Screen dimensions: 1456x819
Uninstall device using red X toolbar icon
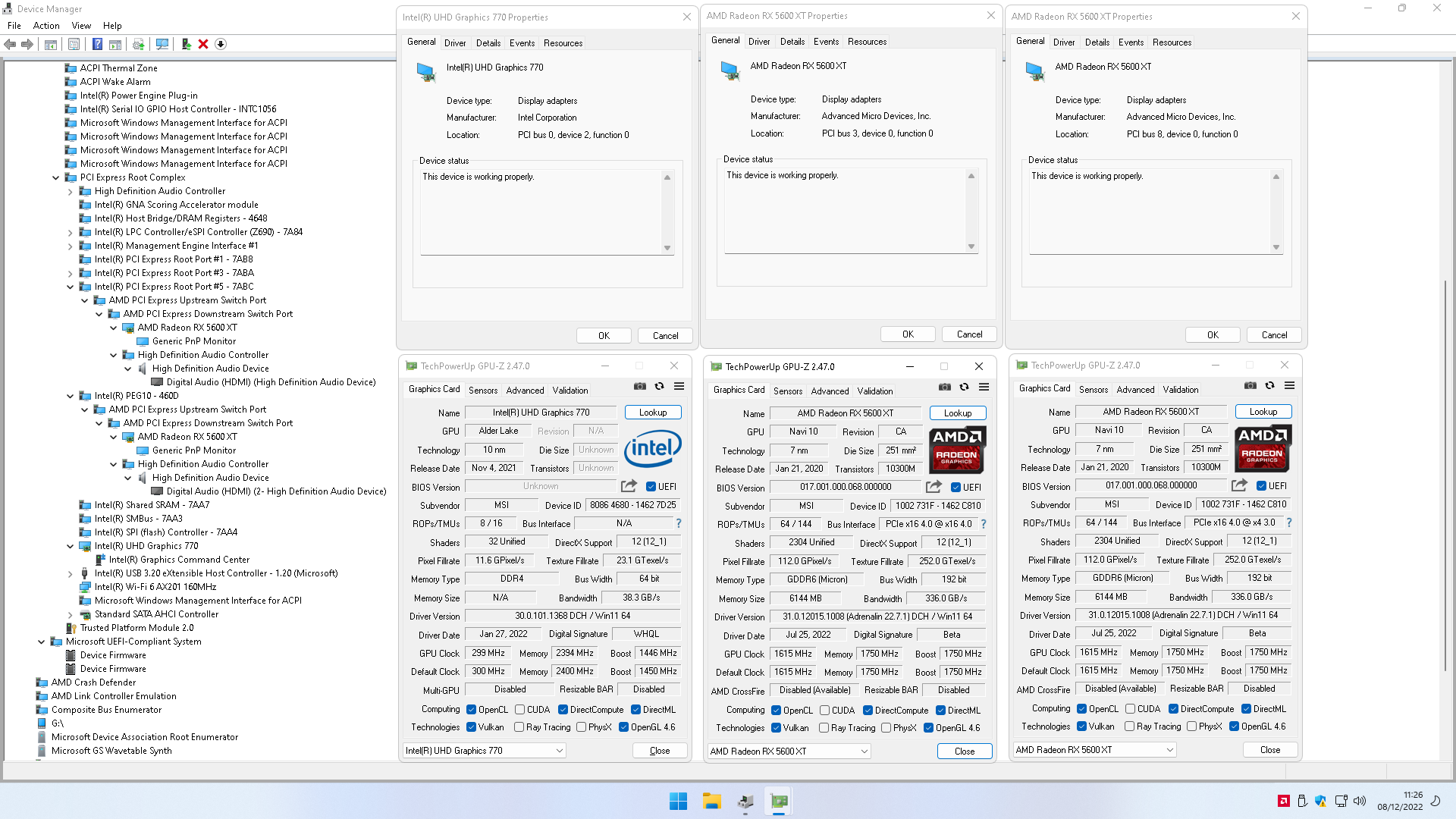[203, 44]
